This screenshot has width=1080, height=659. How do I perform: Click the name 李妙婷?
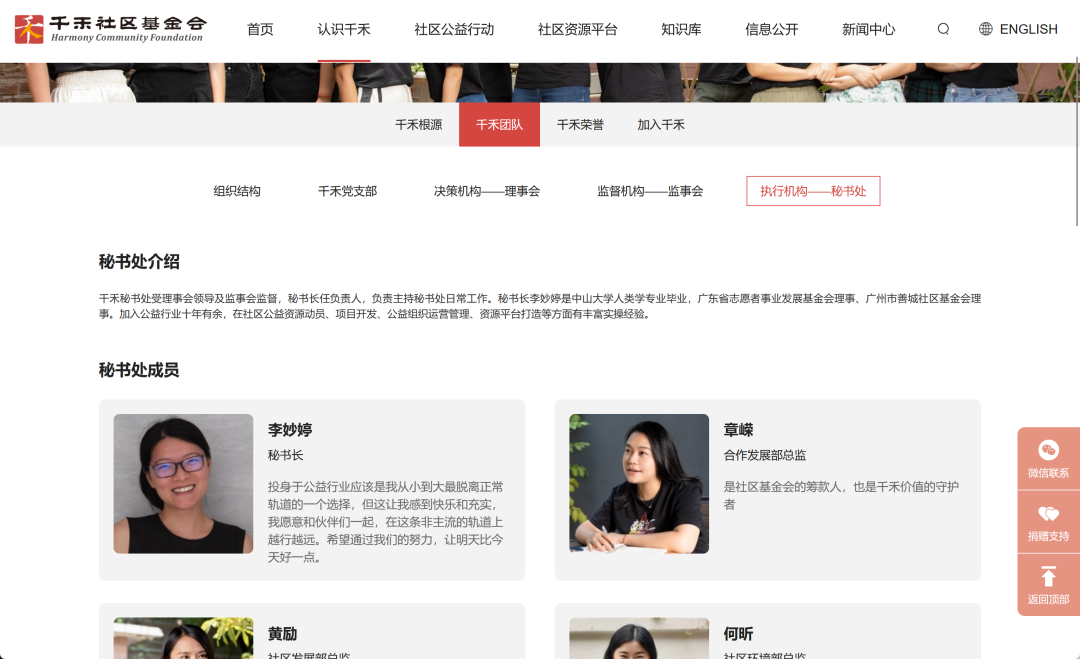click(290, 430)
